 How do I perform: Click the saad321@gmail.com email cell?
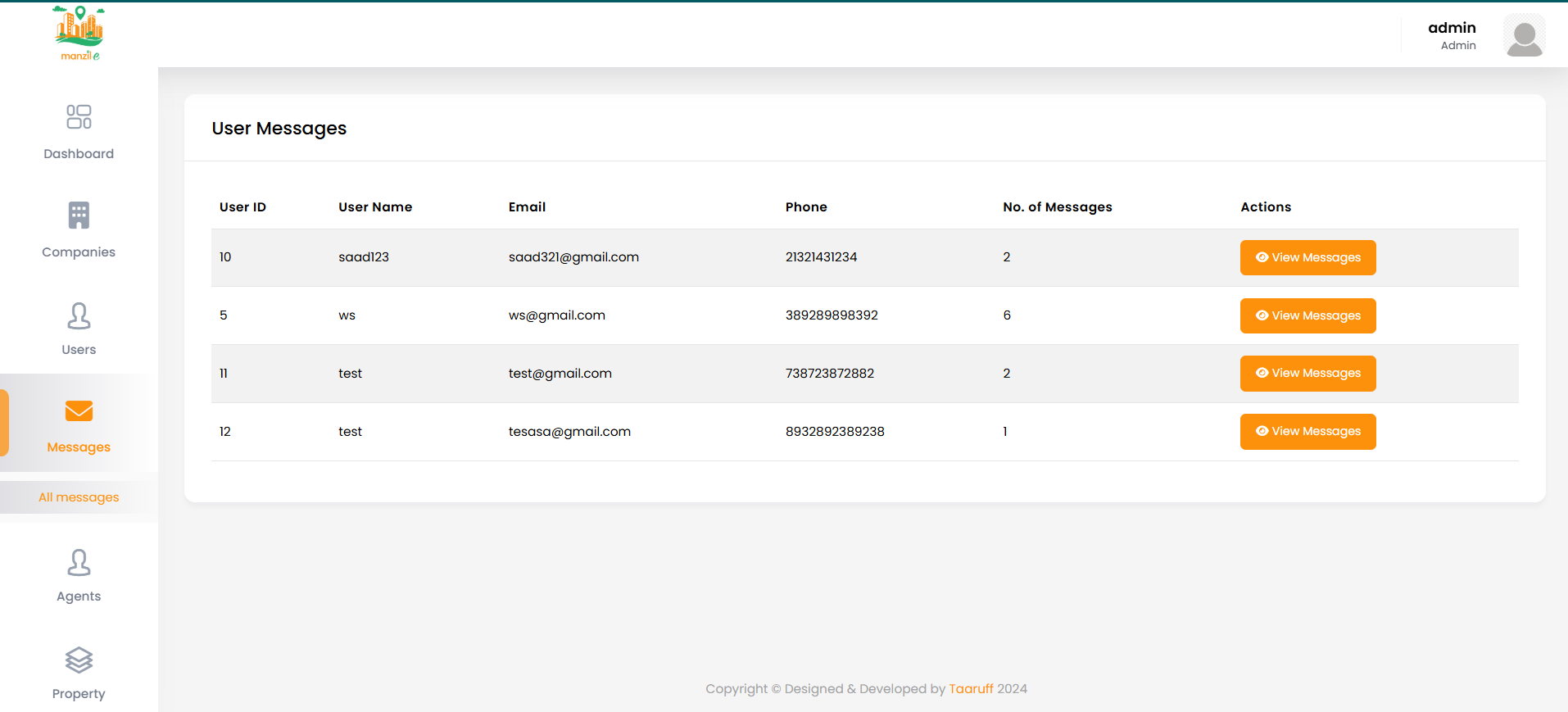tap(573, 257)
